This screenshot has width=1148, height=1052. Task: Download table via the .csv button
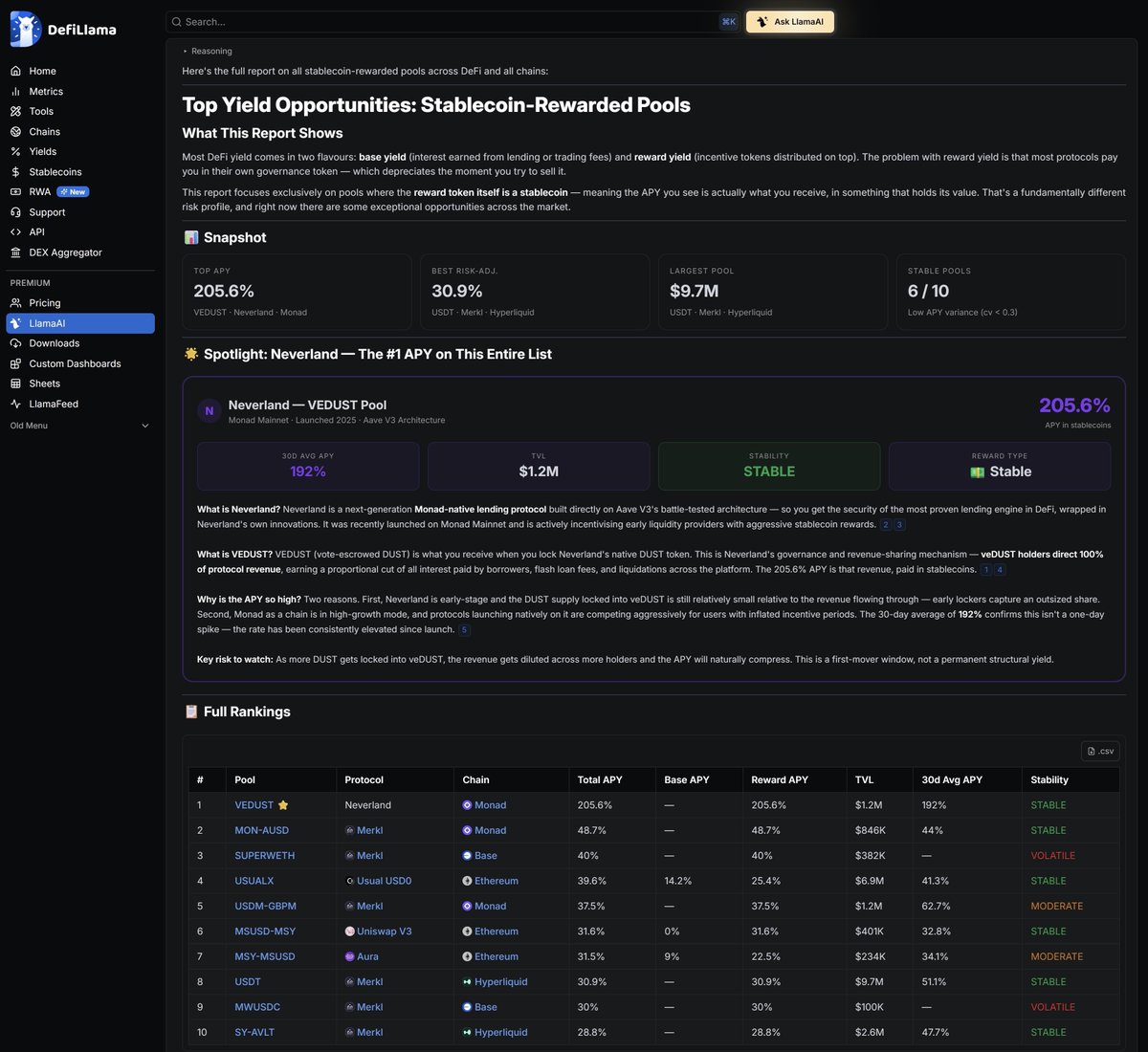[1100, 751]
